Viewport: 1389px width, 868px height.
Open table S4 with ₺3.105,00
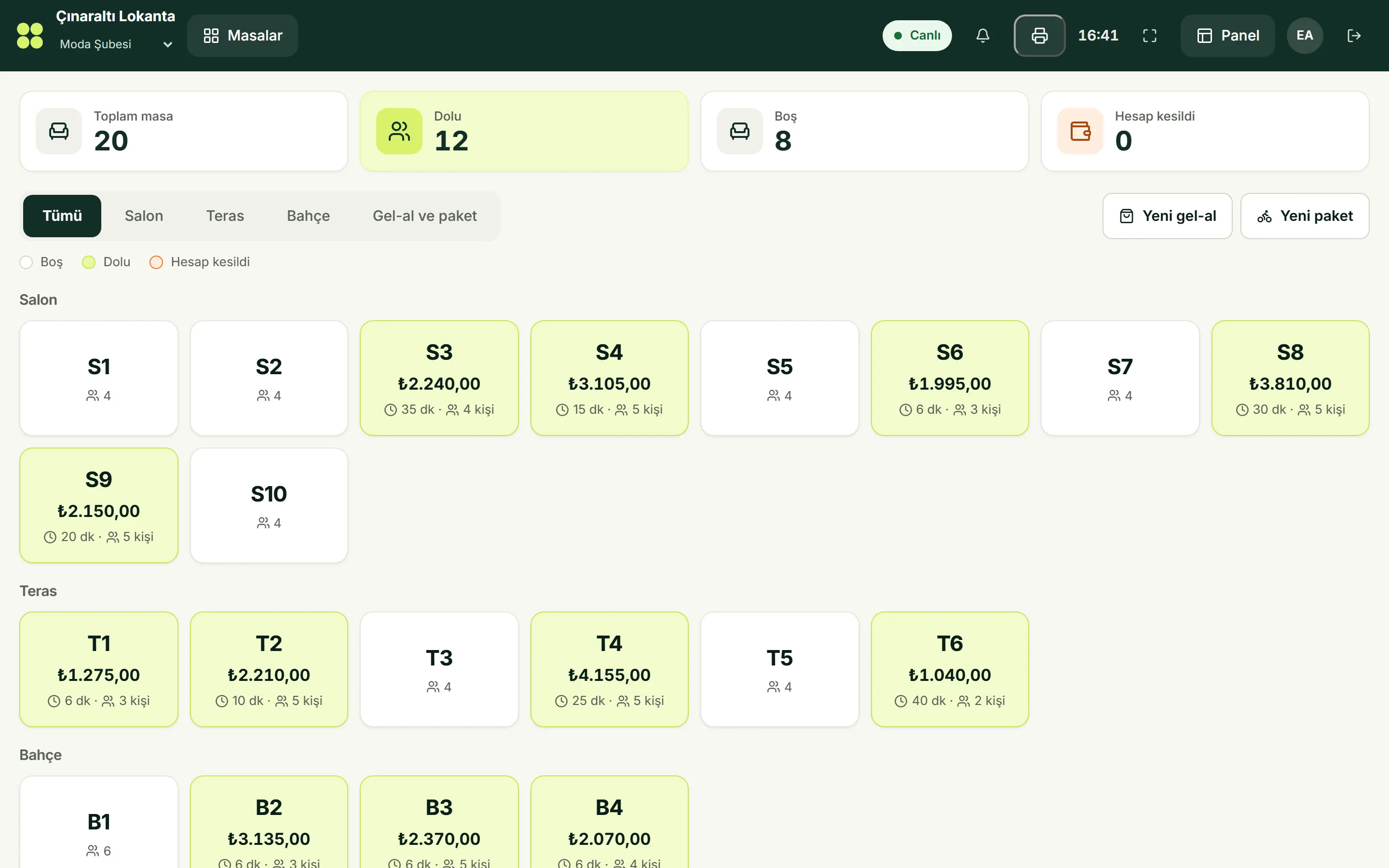tap(609, 378)
